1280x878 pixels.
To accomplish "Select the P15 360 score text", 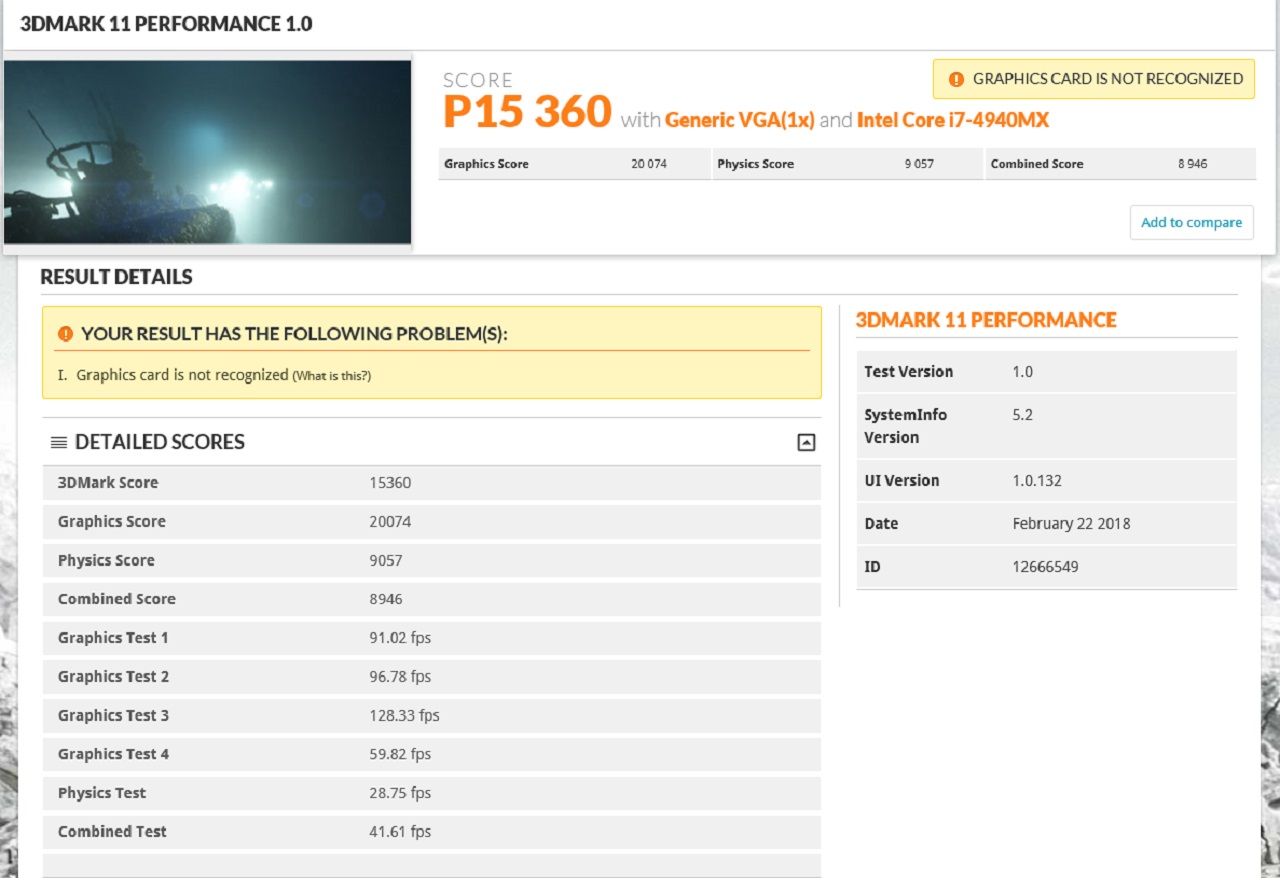I will pos(527,112).
